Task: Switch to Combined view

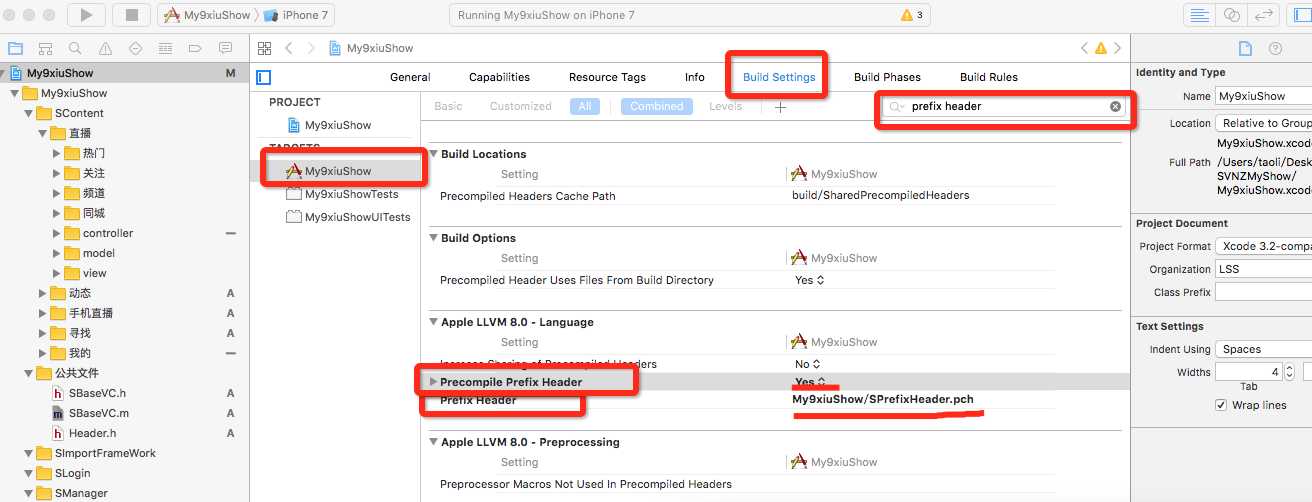Action: (657, 106)
